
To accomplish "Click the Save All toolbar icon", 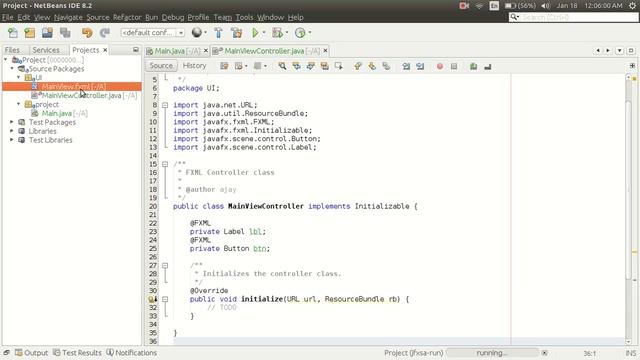I will click(x=65, y=33).
